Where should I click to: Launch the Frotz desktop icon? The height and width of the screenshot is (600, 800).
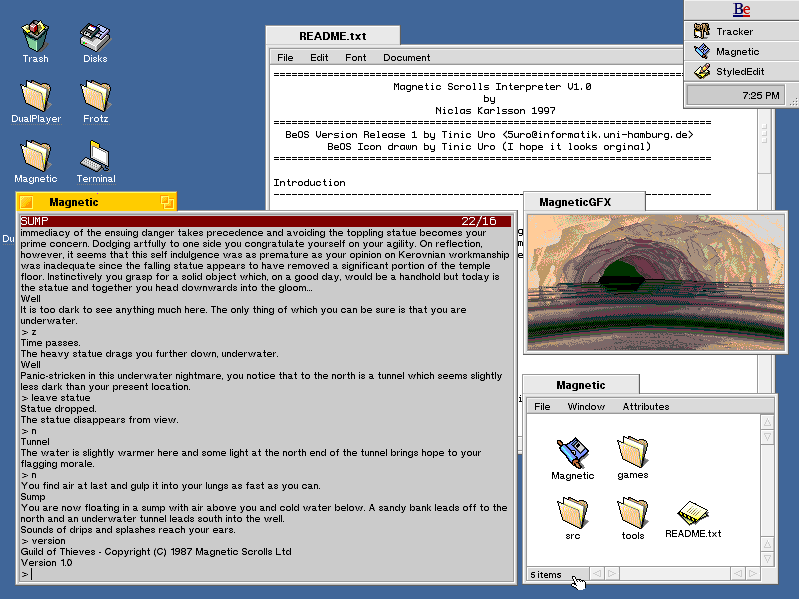point(95,96)
